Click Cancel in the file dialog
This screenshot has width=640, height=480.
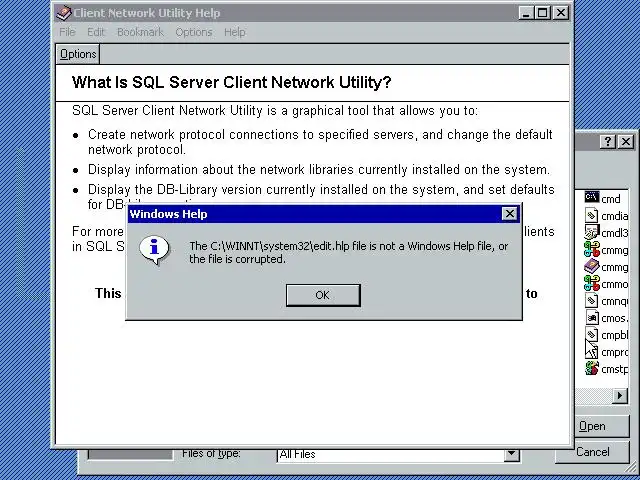(x=593, y=452)
